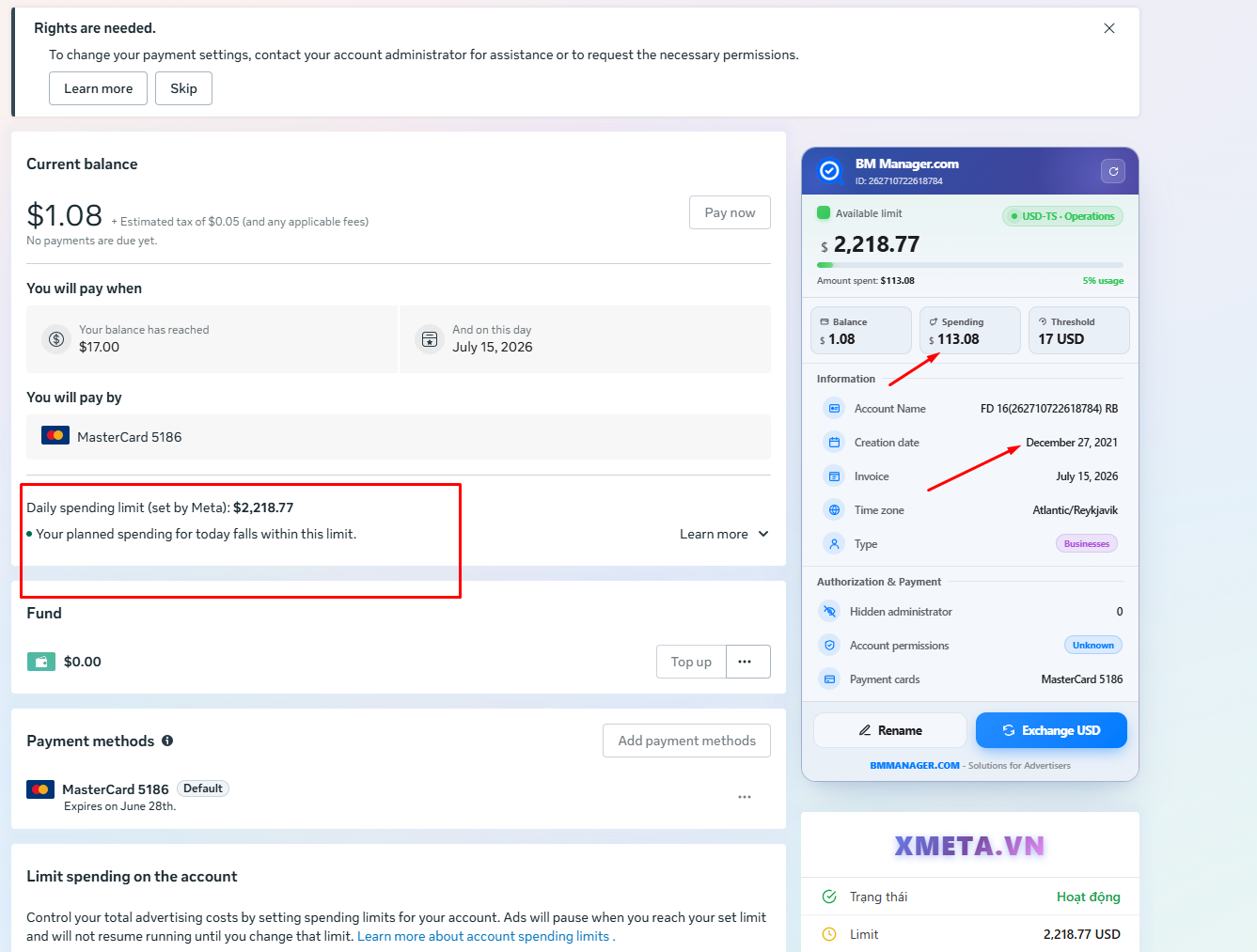The width and height of the screenshot is (1257, 952).
Task: Click the Account permissions shield icon
Action: (829, 646)
